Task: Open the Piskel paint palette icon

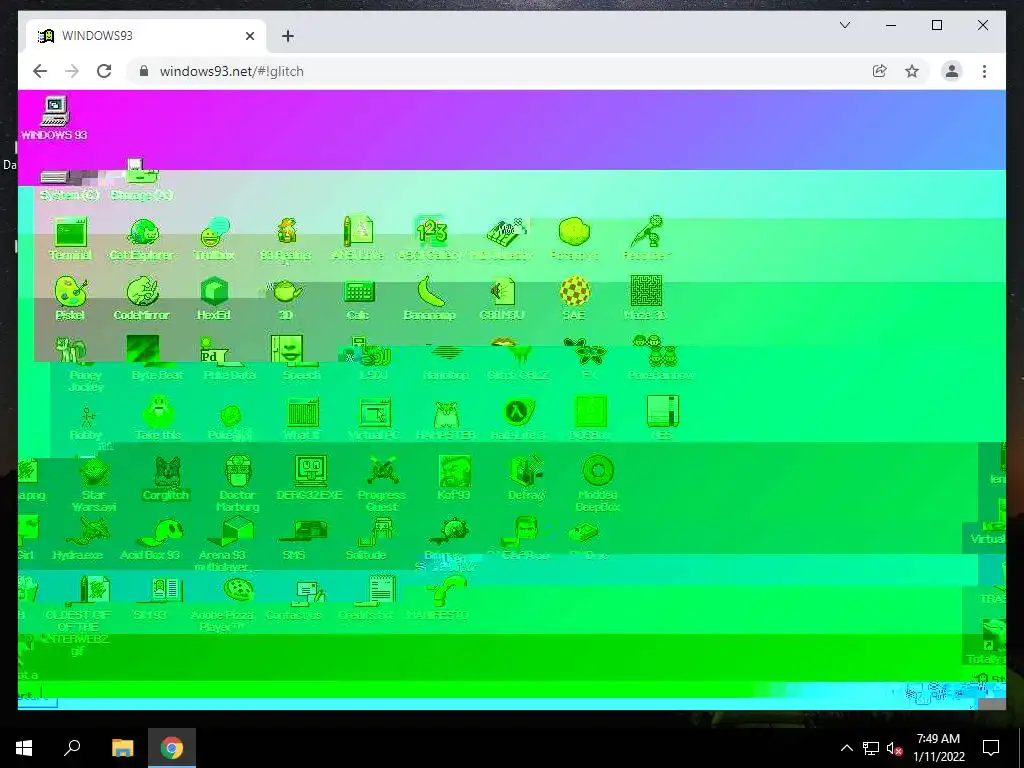Action: point(71,292)
